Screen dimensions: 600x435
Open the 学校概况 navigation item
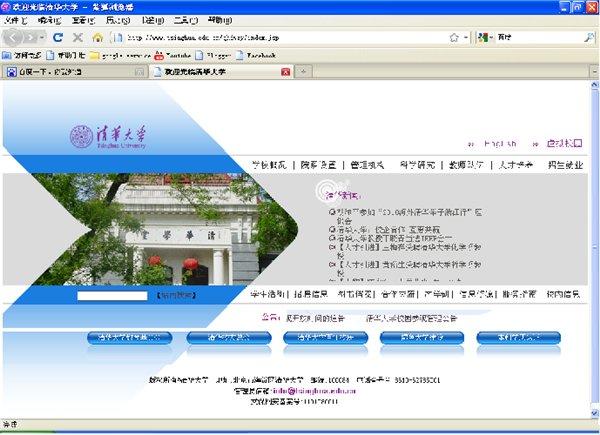(x=269, y=165)
